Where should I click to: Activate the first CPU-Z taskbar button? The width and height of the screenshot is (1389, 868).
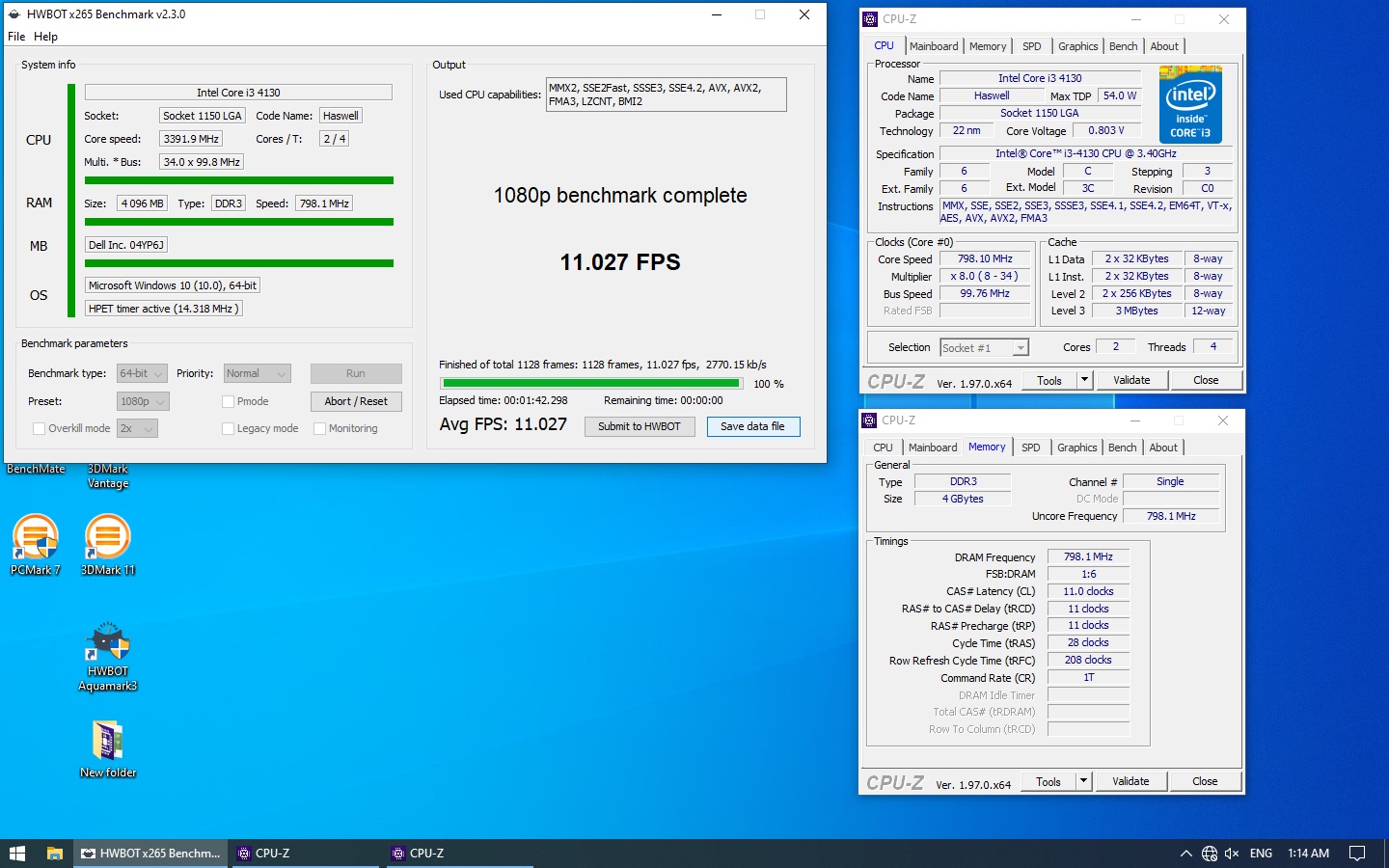click(307, 854)
